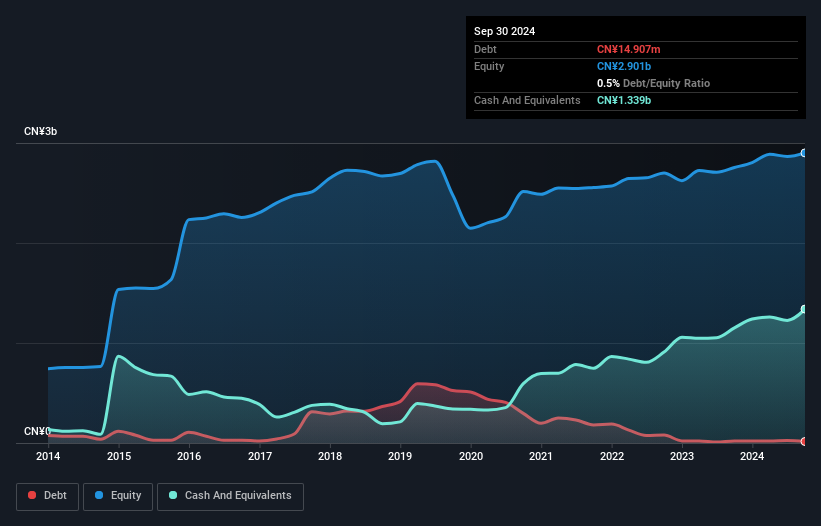Select the teal Cash endpoint marker on chart

point(804,309)
